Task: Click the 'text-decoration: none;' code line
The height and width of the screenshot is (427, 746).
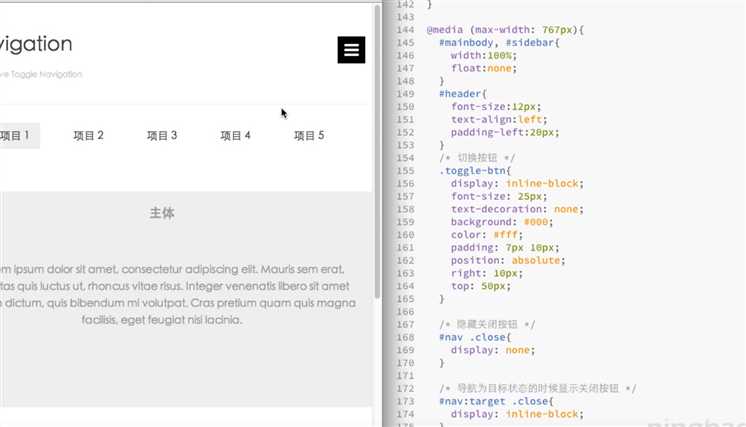Action: coord(517,209)
